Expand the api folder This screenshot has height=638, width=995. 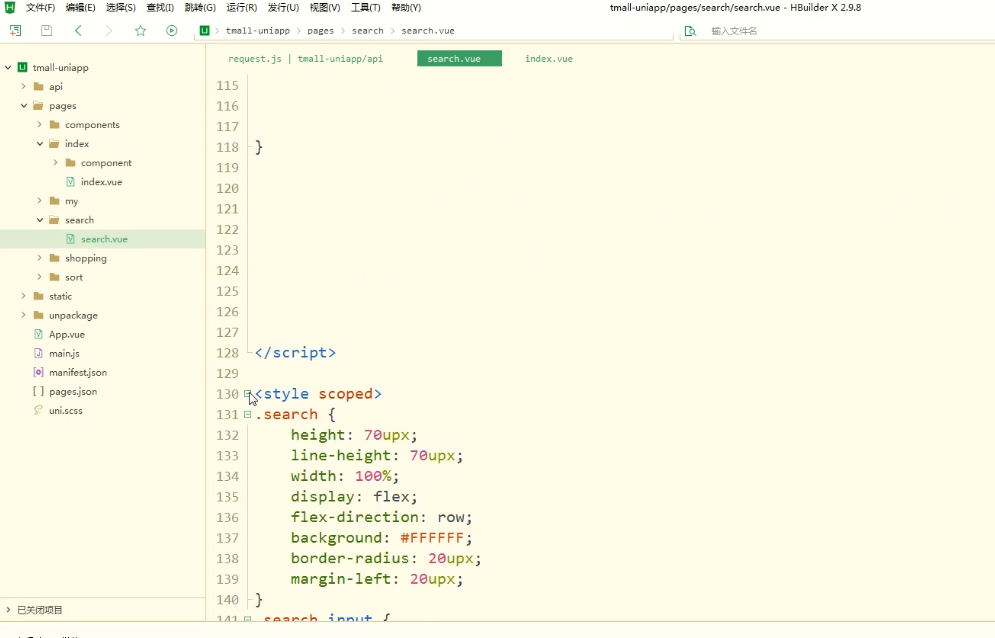(23, 86)
